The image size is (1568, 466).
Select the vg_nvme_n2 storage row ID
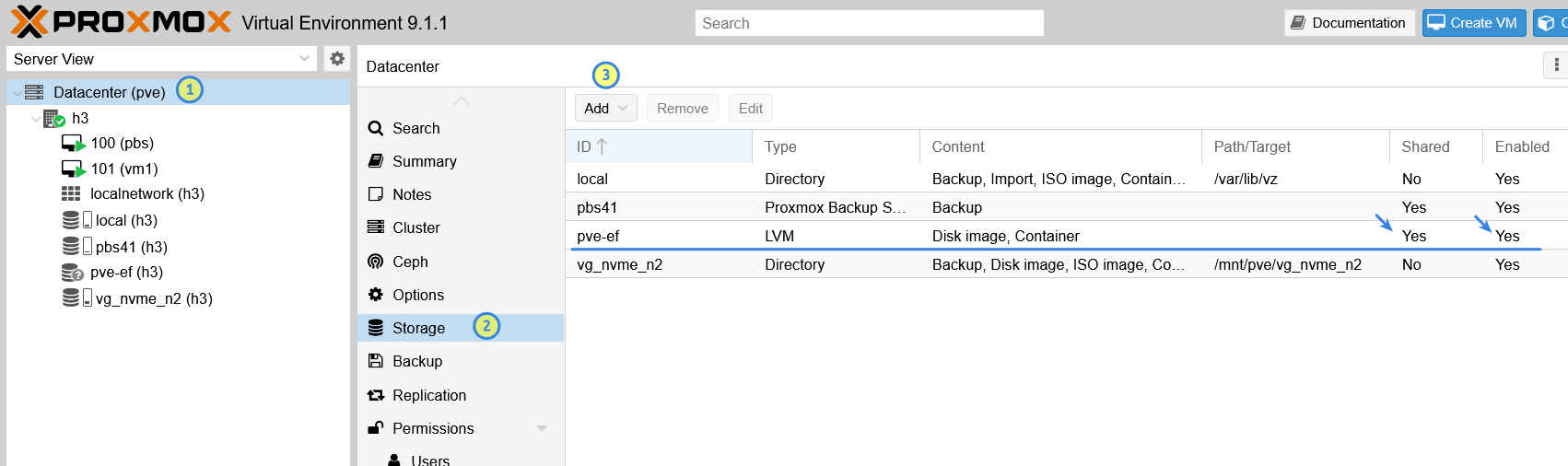(x=619, y=264)
